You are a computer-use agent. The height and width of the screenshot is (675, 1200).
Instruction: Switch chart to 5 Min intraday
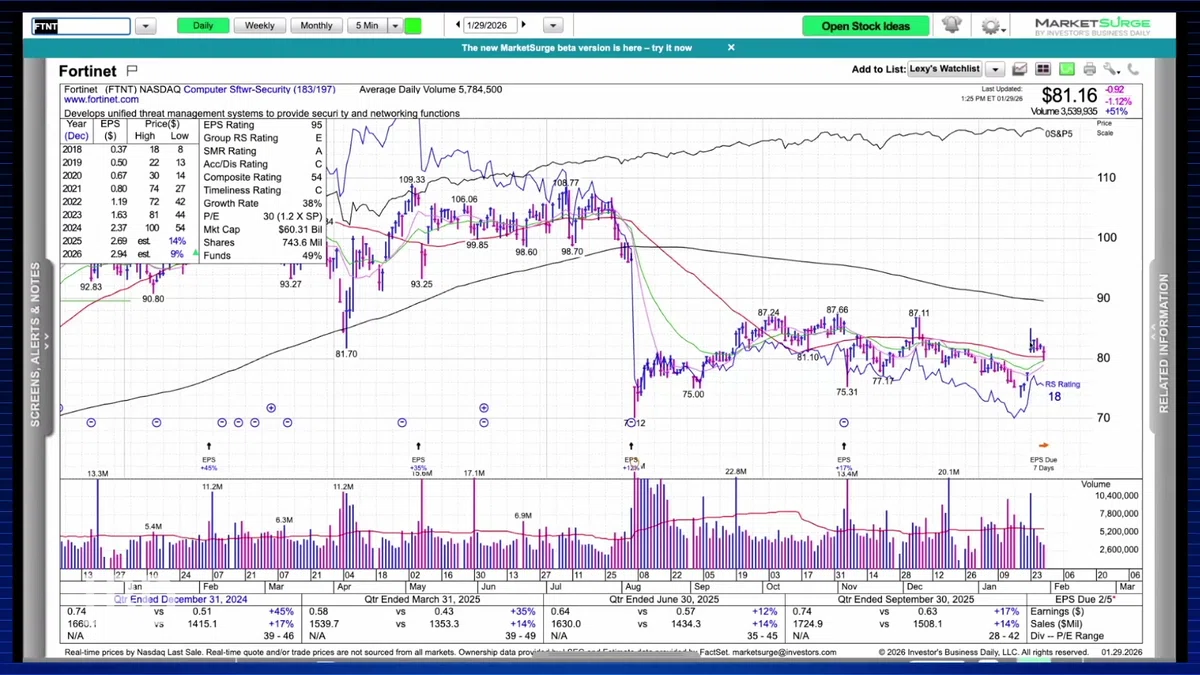pos(367,26)
